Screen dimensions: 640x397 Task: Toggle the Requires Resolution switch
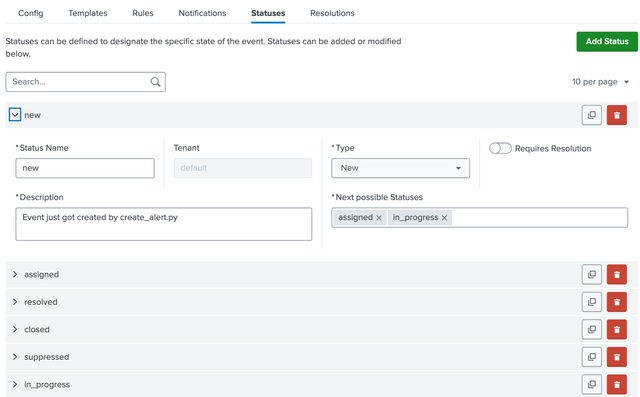500,149
